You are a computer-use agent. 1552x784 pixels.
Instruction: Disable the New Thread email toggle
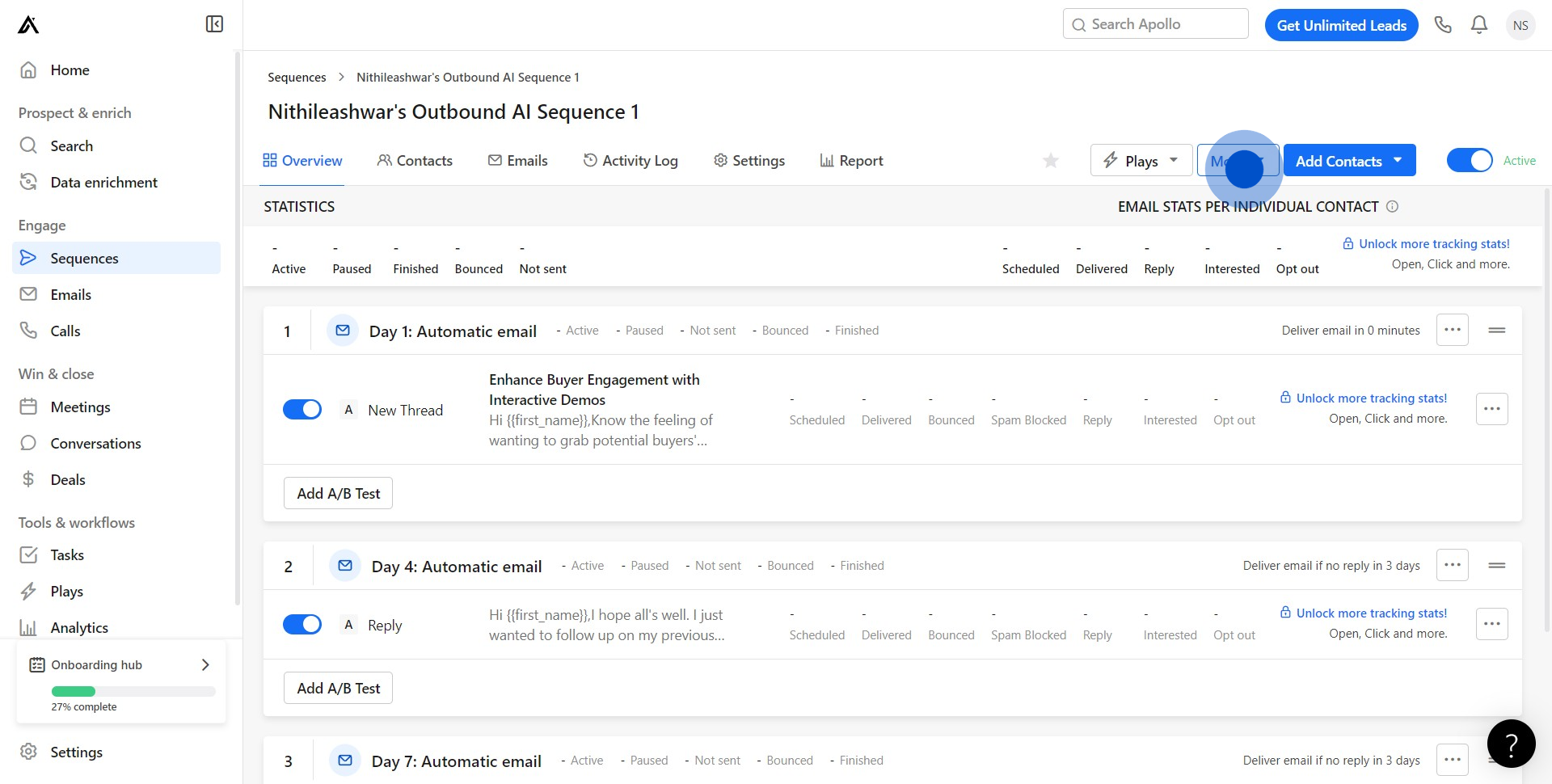click(302, 410)
